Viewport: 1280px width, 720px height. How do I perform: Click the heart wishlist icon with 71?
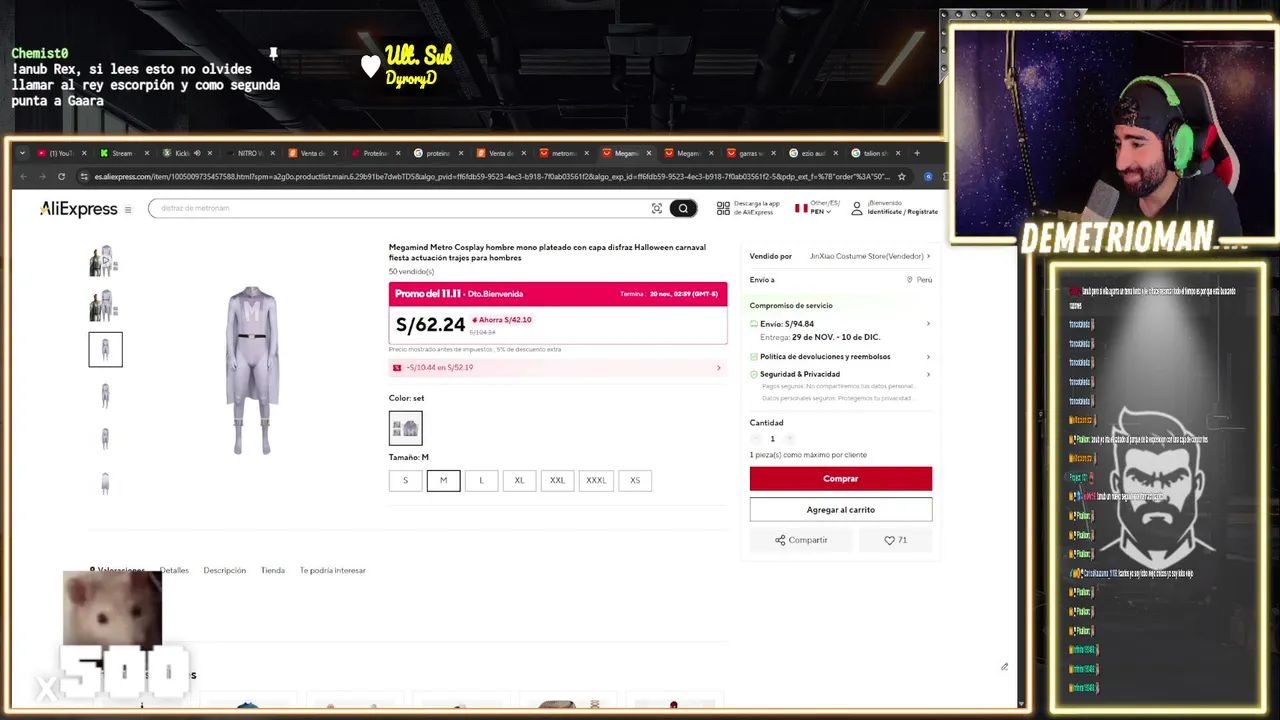[x=889, y=540]
